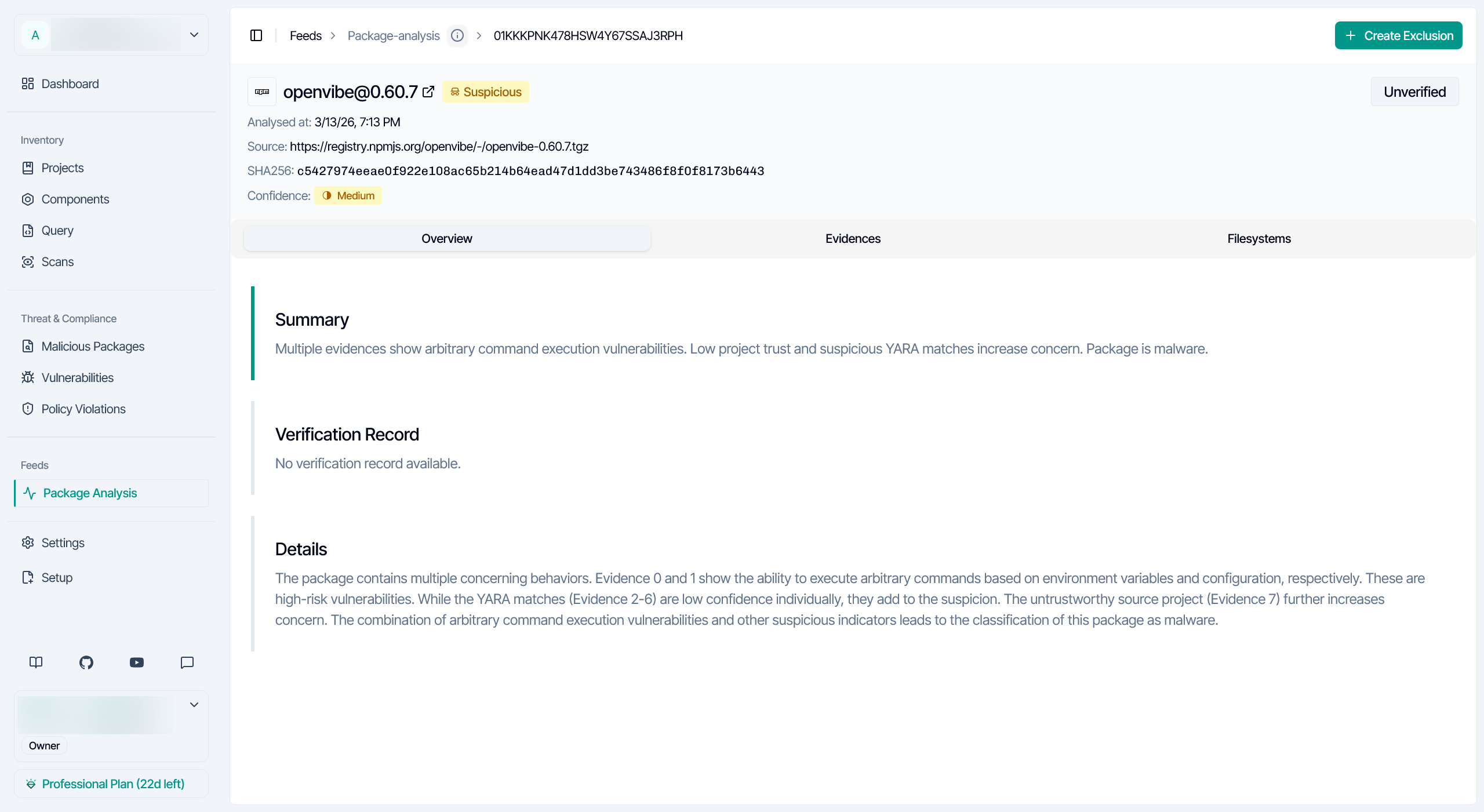
Task: Open the YouTube icon at sidebar bottom
Action: (136, 662)
